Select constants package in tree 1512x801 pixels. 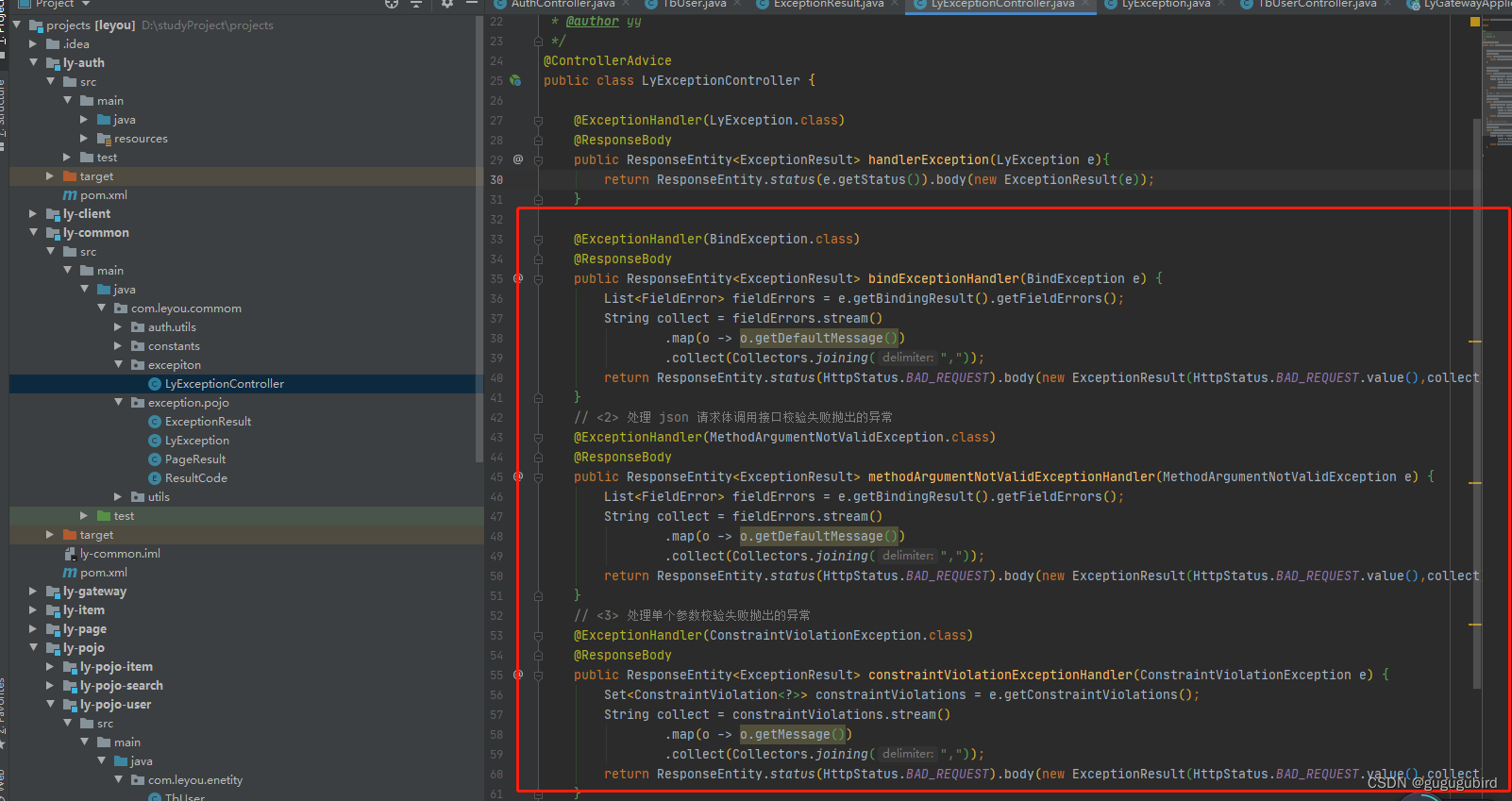click(174, 346)
